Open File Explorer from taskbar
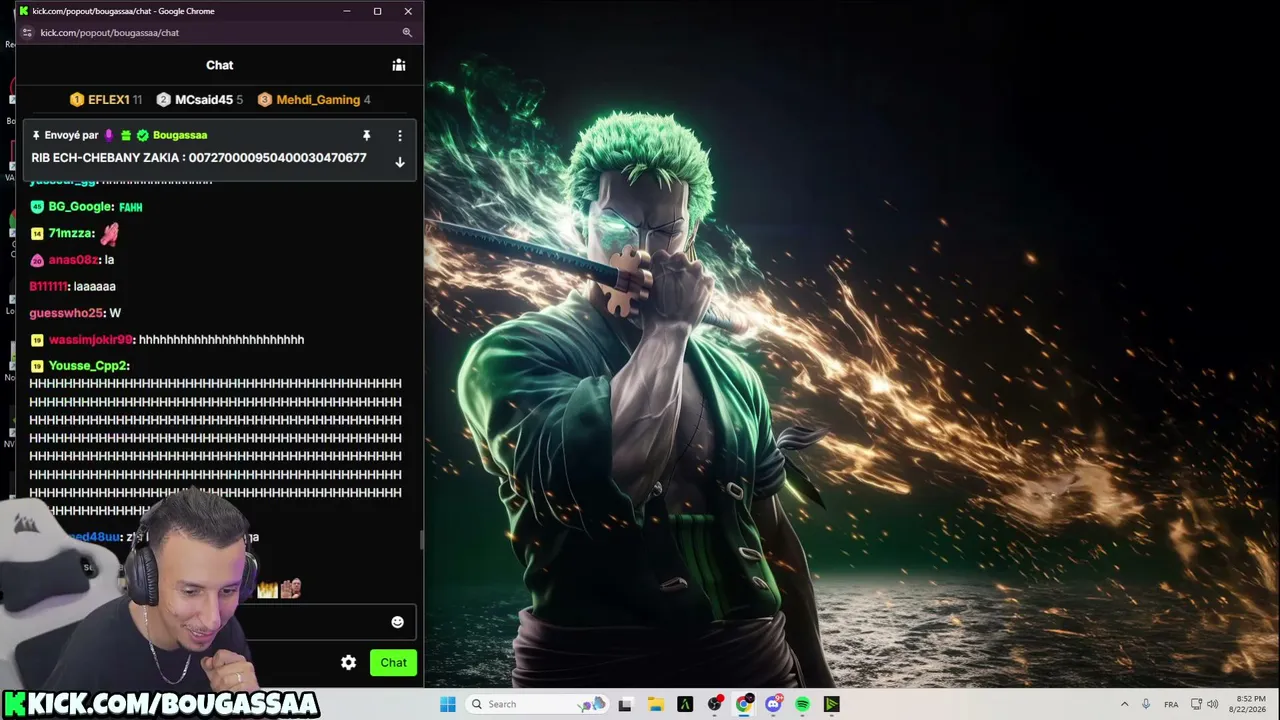 click(655, 704)
